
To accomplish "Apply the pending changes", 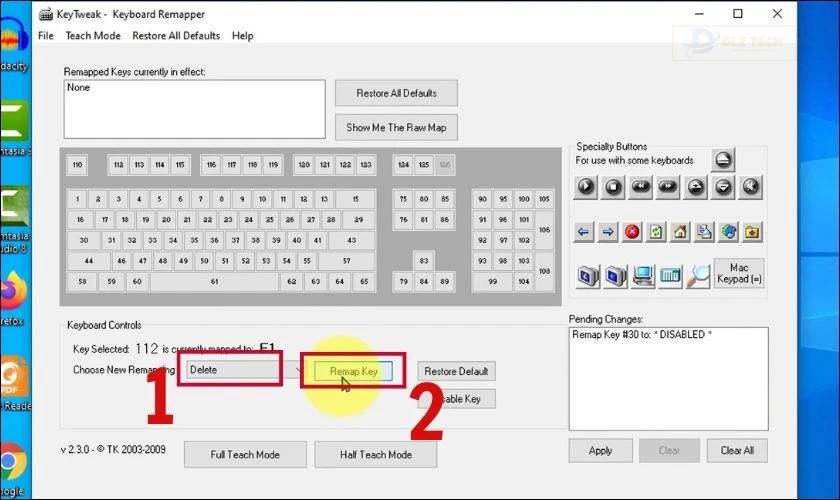I will pos(601,451).
